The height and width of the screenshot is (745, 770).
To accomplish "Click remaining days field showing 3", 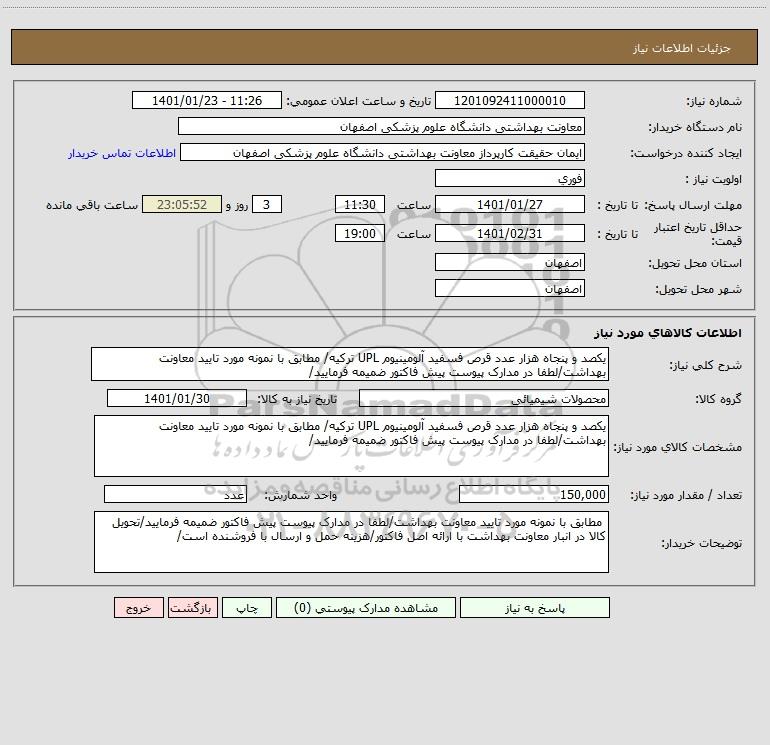I will pos(267,204).
